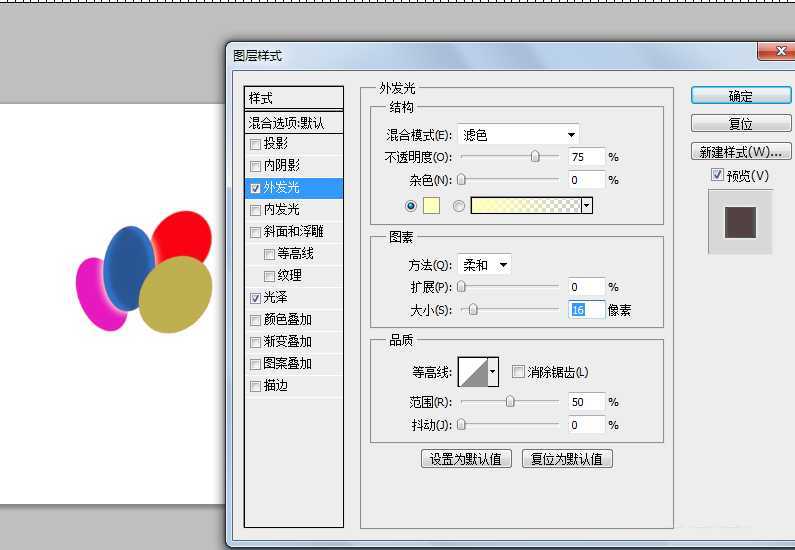This screenshot has width=795, height=550.
Task: Select the 外发光 row in styles list
Action: click(294, 188)
